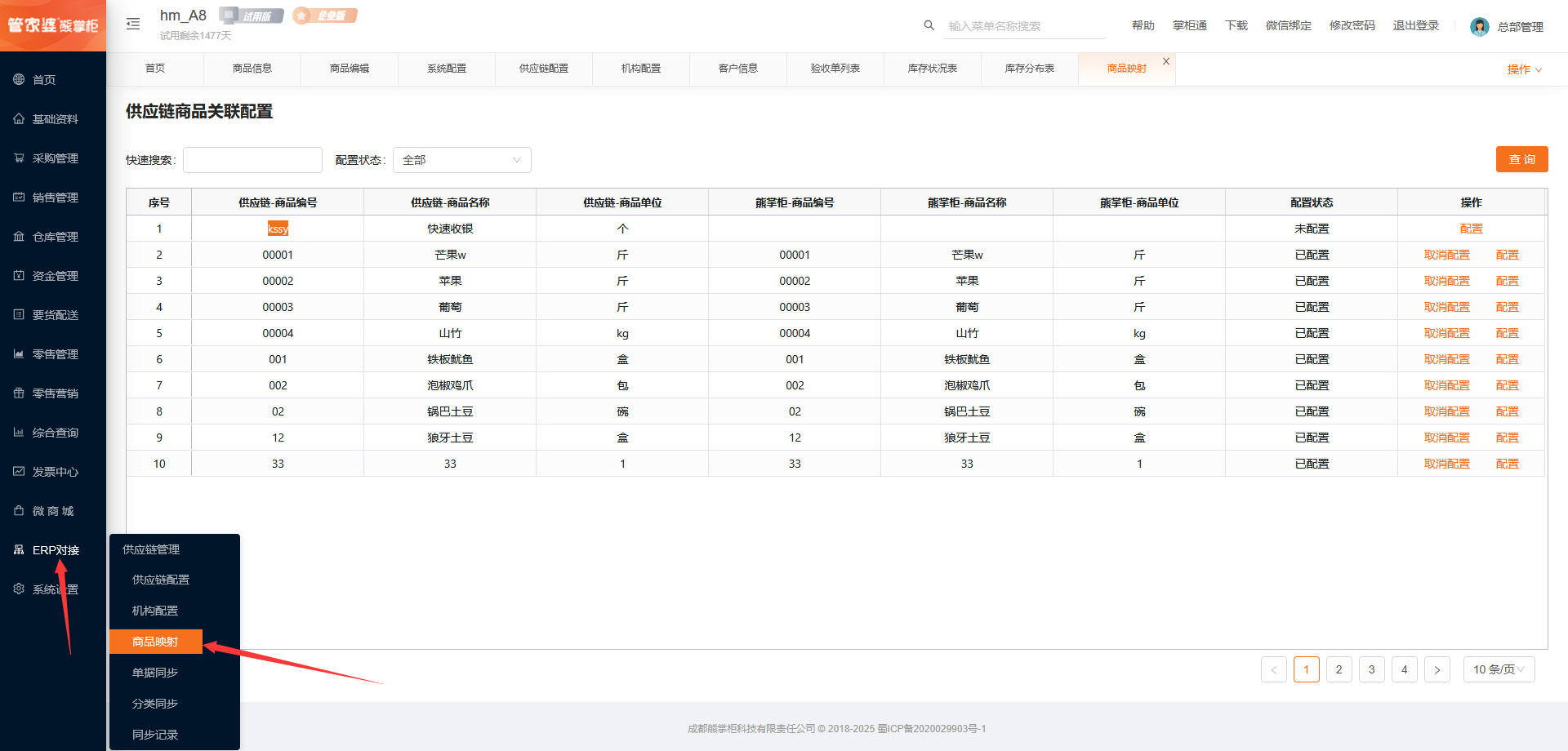Open the 配置状态 dropdown
1568x751 pixels.
(x=462, y=160)
